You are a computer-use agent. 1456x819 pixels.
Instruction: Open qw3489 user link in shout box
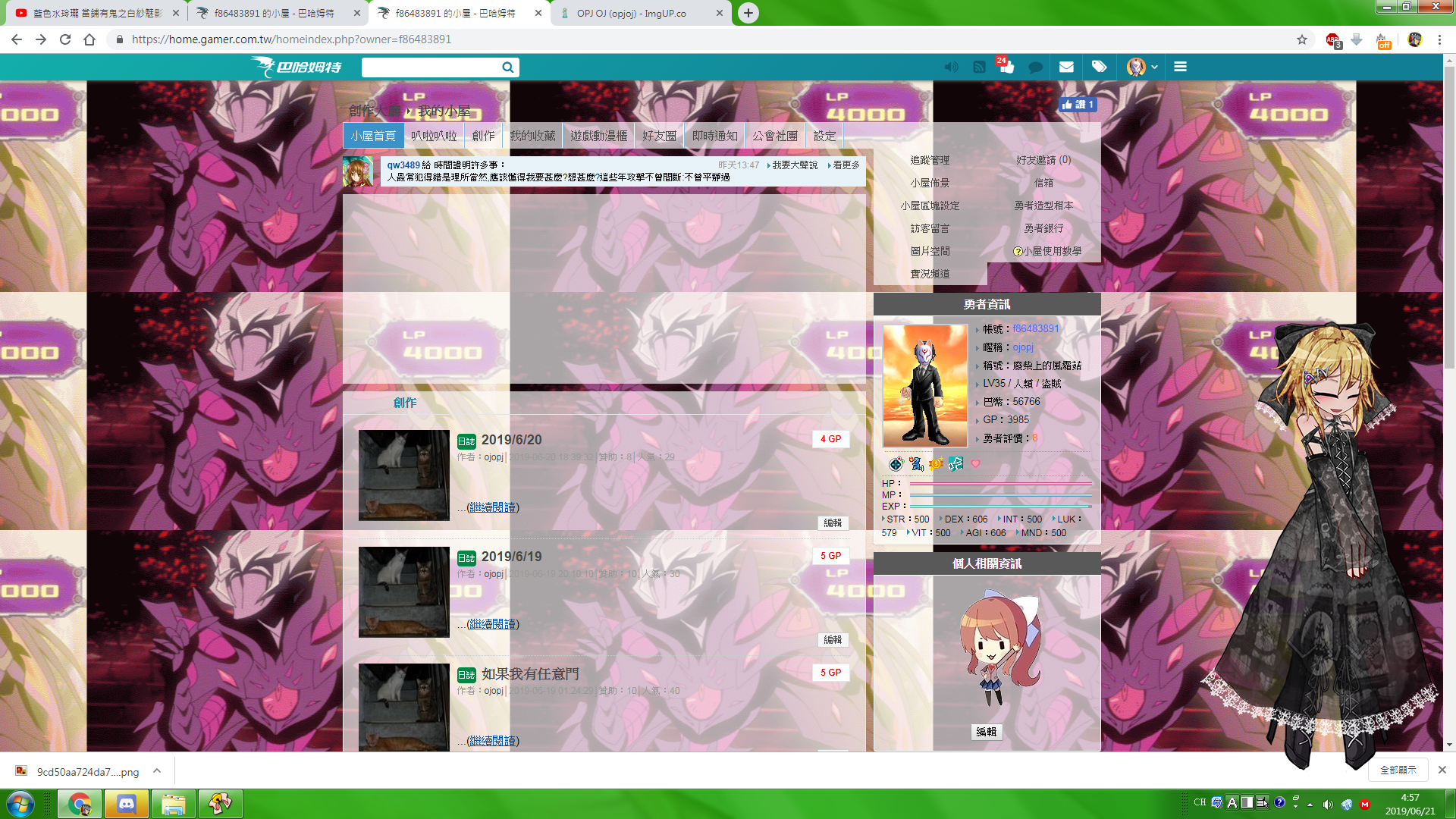403,165
